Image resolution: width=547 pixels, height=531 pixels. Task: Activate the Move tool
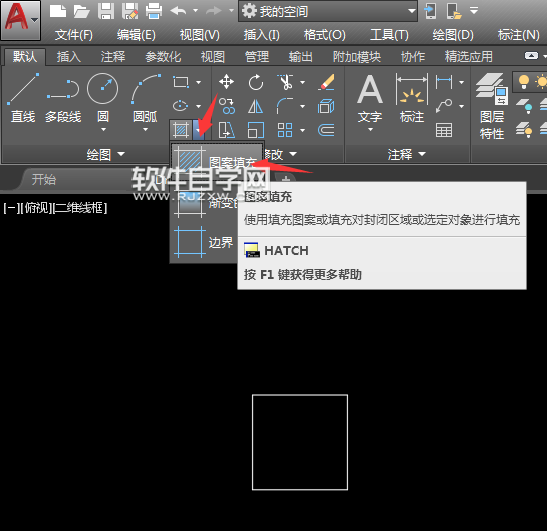pyautogui.click(x=226, y=82)
